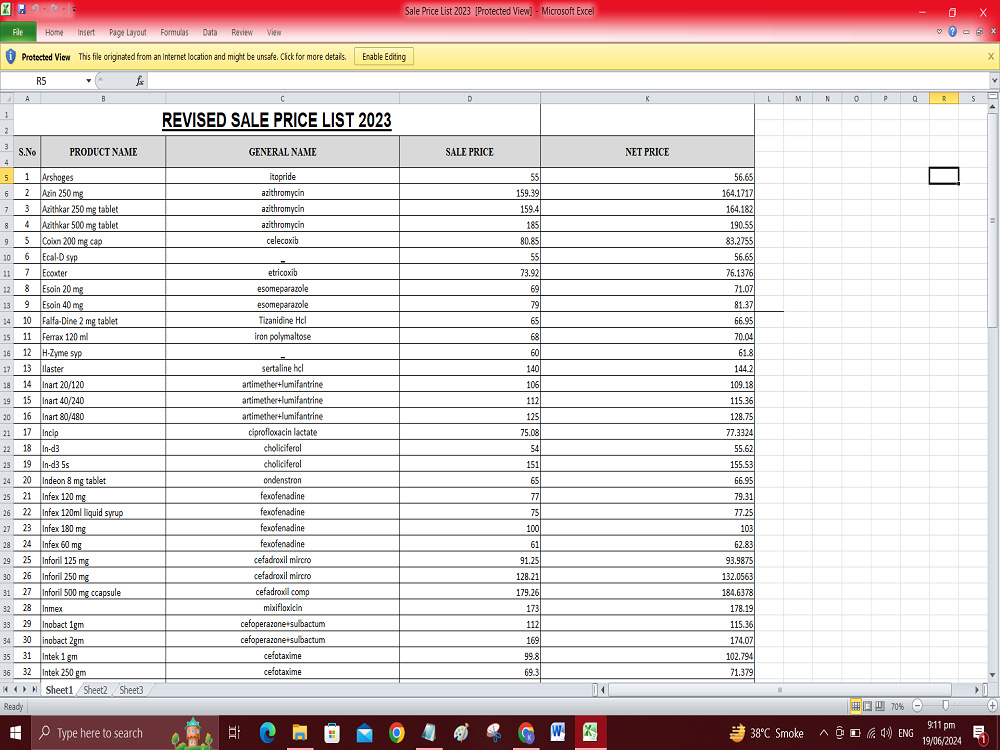Close the Protected View message bar

[x=990, y=57]
